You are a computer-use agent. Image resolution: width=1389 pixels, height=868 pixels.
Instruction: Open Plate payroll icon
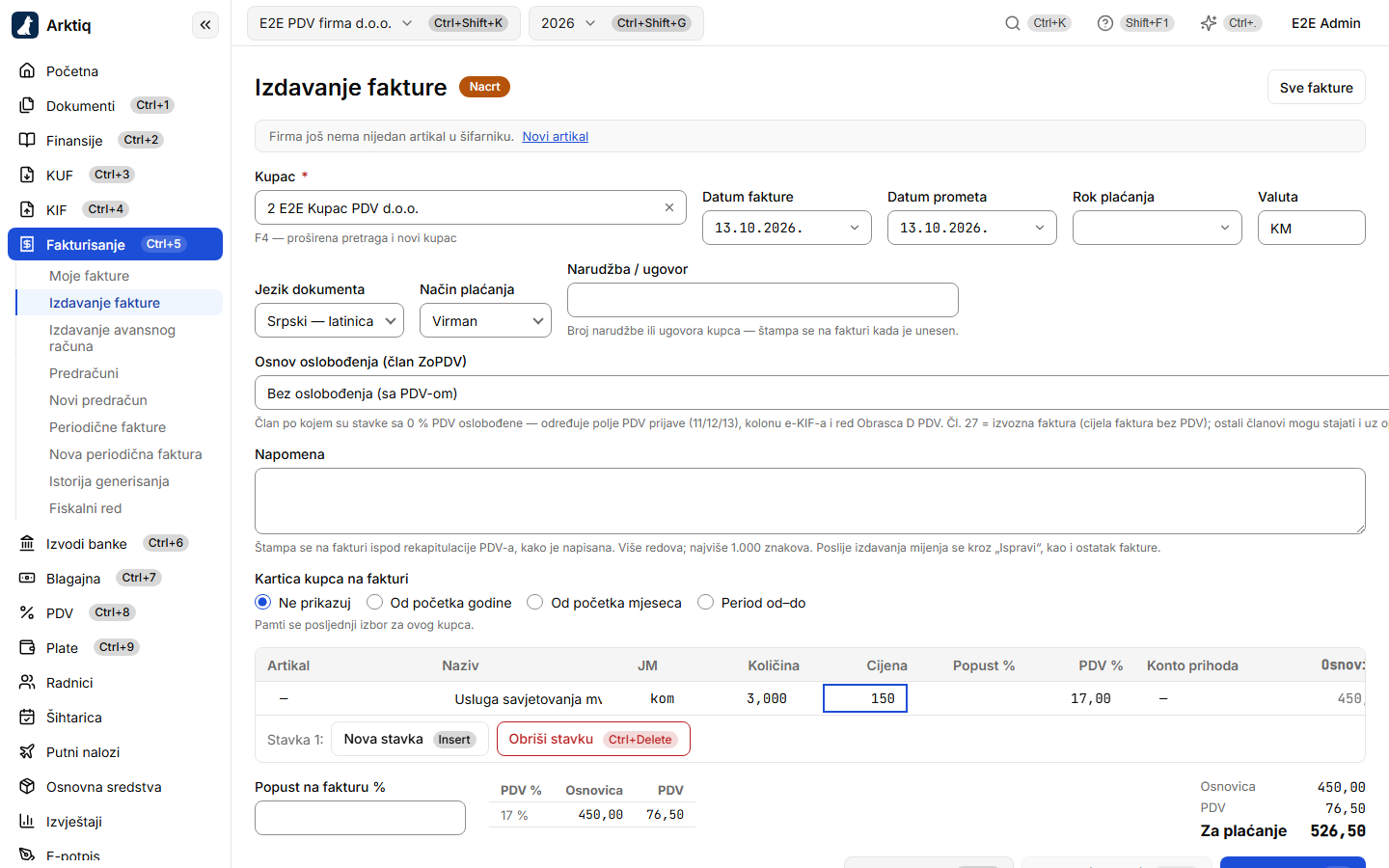tap(27, 647)
